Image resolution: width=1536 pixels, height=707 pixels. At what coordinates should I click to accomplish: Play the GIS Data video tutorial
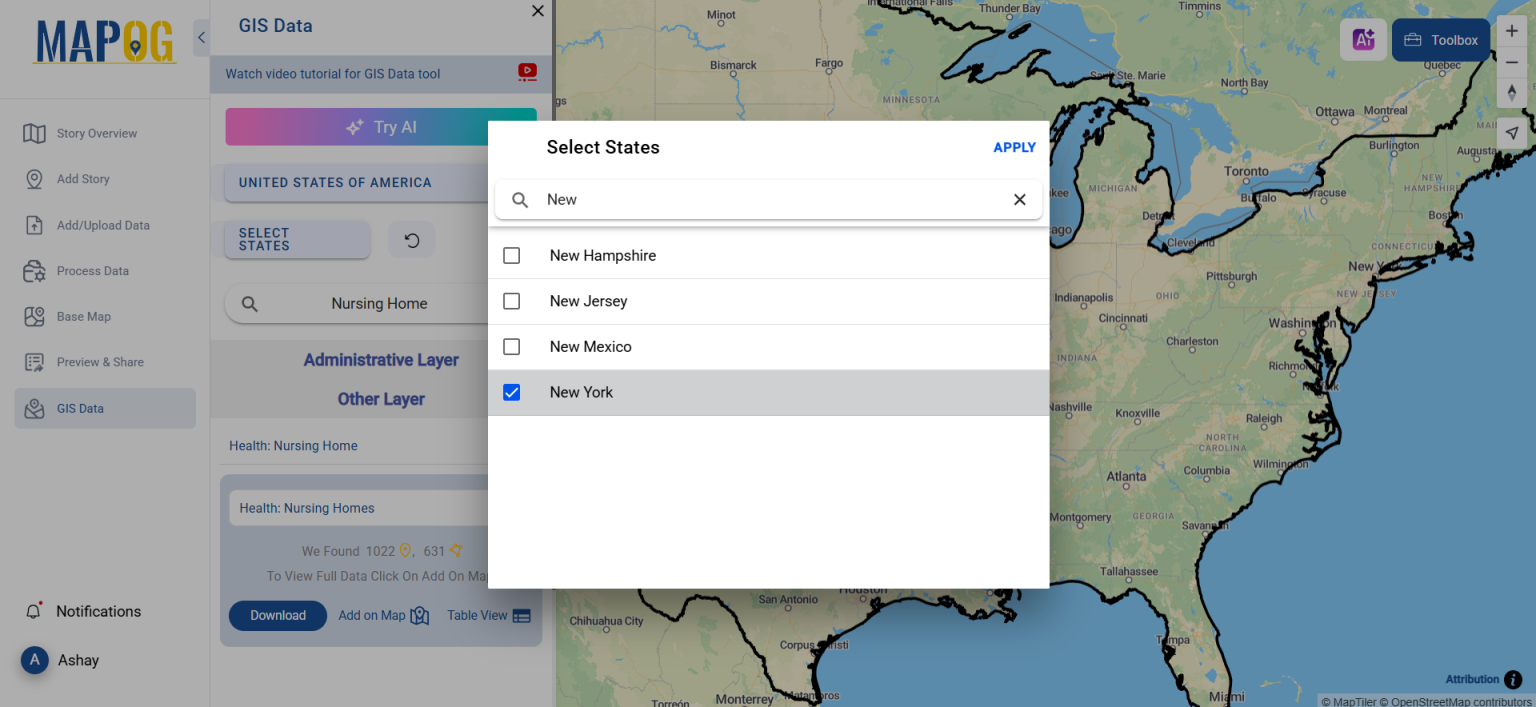pos(527,72)
